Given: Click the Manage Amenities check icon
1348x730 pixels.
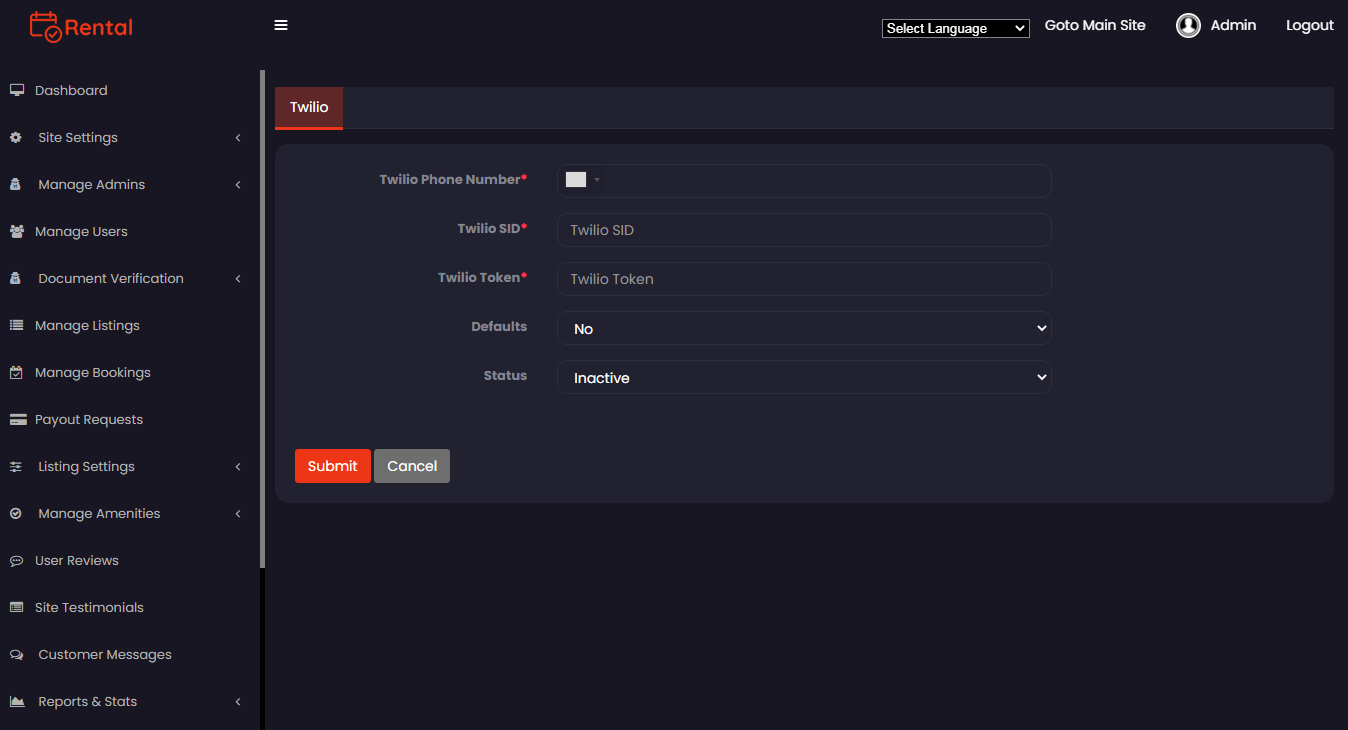Looking at the screenshot, I should (16, 513).
